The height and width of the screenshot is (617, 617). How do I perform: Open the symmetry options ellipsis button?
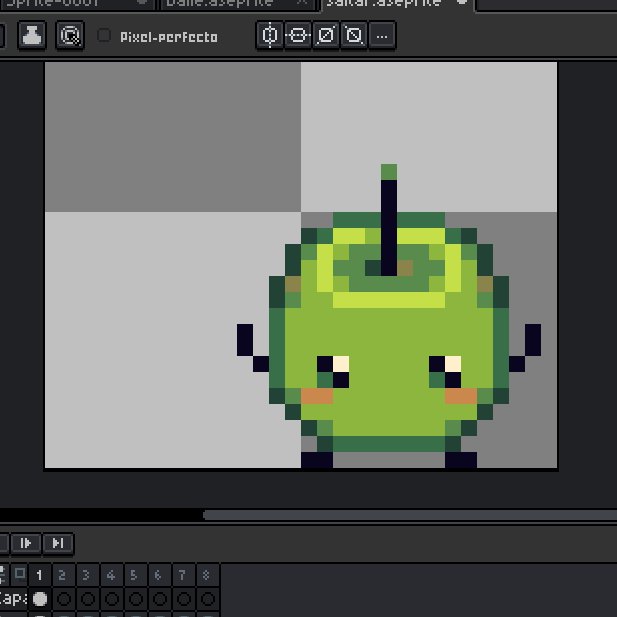[382, 35]
